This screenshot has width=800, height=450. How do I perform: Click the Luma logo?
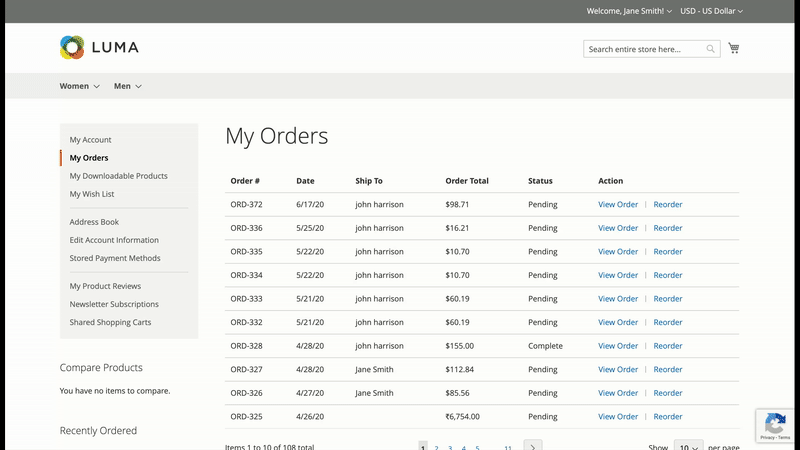click(99, 47)
